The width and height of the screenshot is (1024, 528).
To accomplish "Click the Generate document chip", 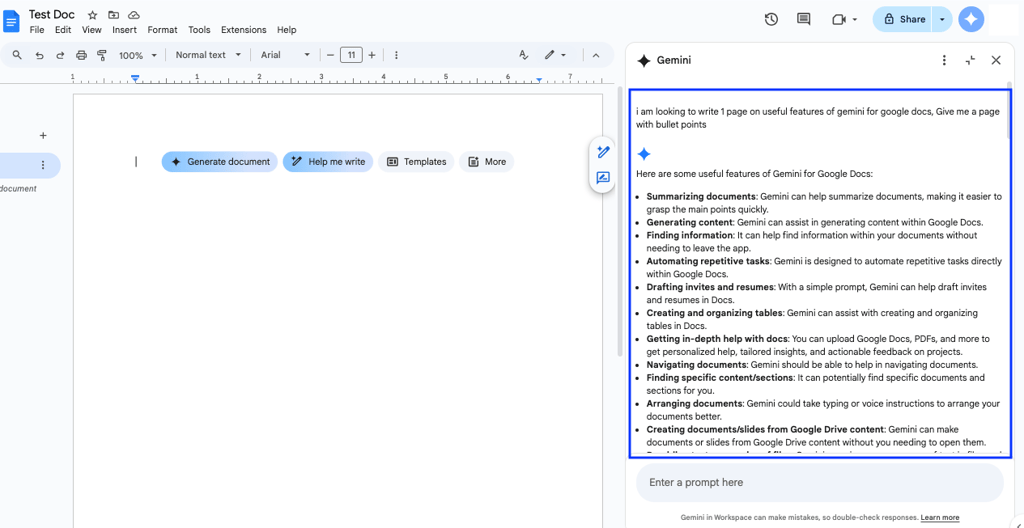I will click(x=219, y=161).
